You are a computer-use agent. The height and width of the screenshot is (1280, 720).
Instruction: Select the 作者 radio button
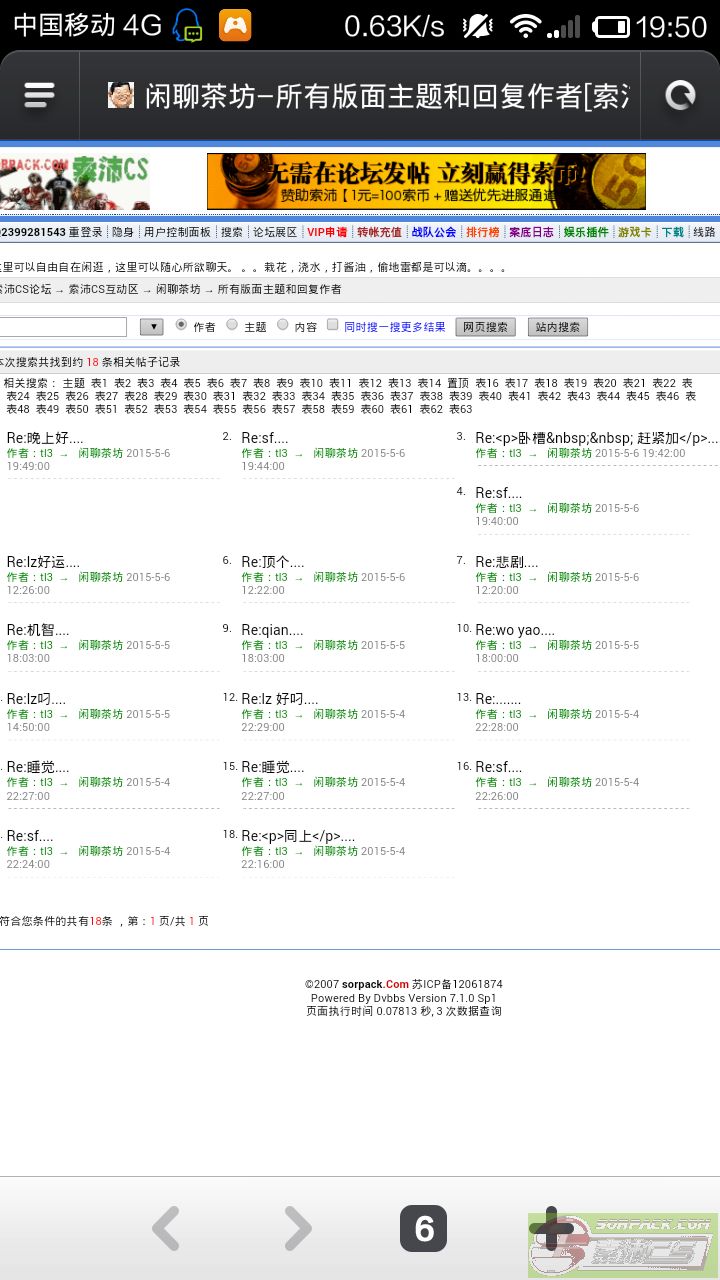[181, 325]
